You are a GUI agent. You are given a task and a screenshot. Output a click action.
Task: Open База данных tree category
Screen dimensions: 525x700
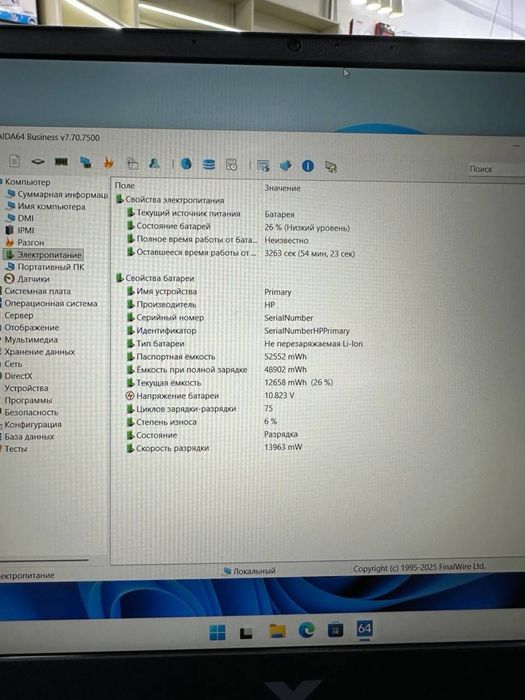(29, 437)
